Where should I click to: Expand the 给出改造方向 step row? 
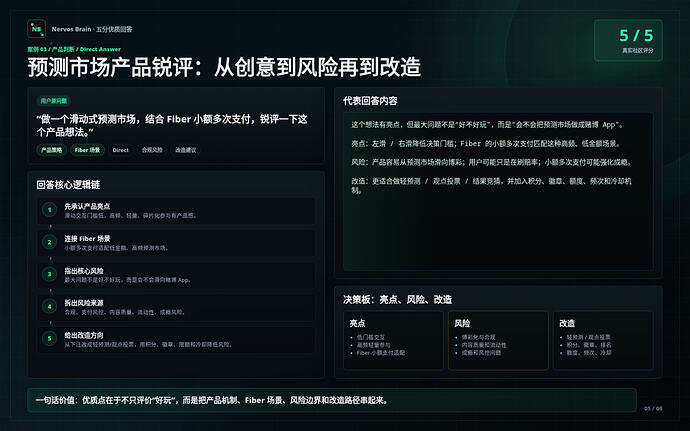coord(176,339)
